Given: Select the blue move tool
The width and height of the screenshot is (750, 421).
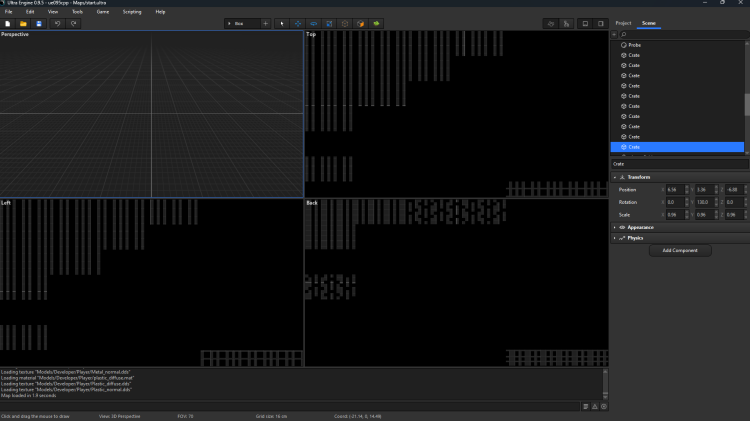Looking at the screenshot, I should pyautogui.click(x=298, y=23).
